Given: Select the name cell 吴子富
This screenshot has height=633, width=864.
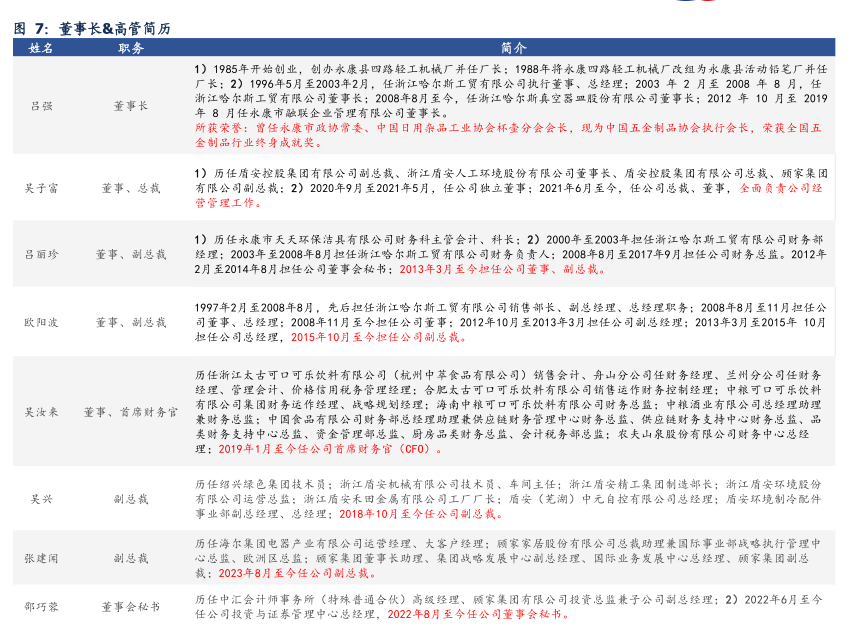Looking at the screenshot, I should tap(41, 187).
